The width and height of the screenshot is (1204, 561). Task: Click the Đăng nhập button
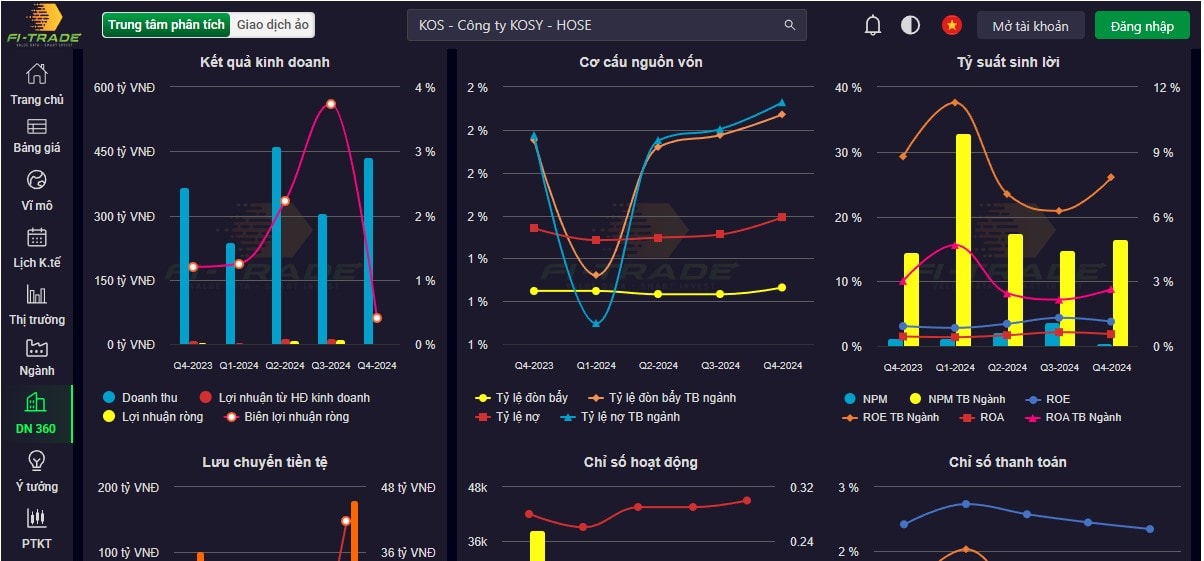tap(1141, 26)
